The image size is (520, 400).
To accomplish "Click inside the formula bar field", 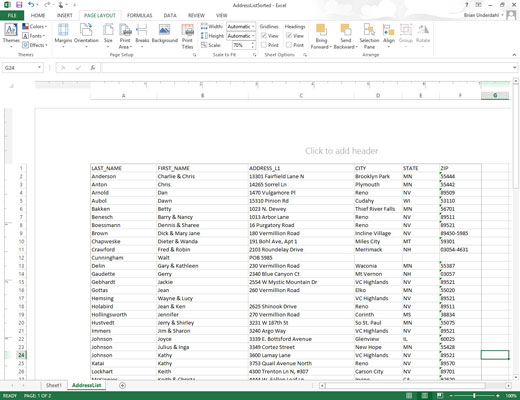I will 307,68.
